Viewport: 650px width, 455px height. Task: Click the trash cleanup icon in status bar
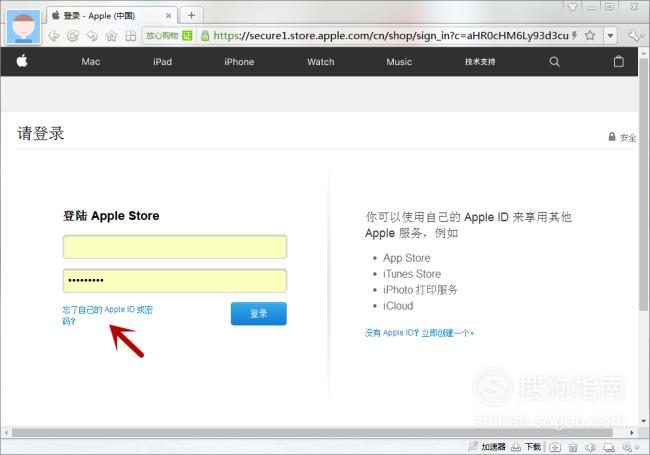573,447
